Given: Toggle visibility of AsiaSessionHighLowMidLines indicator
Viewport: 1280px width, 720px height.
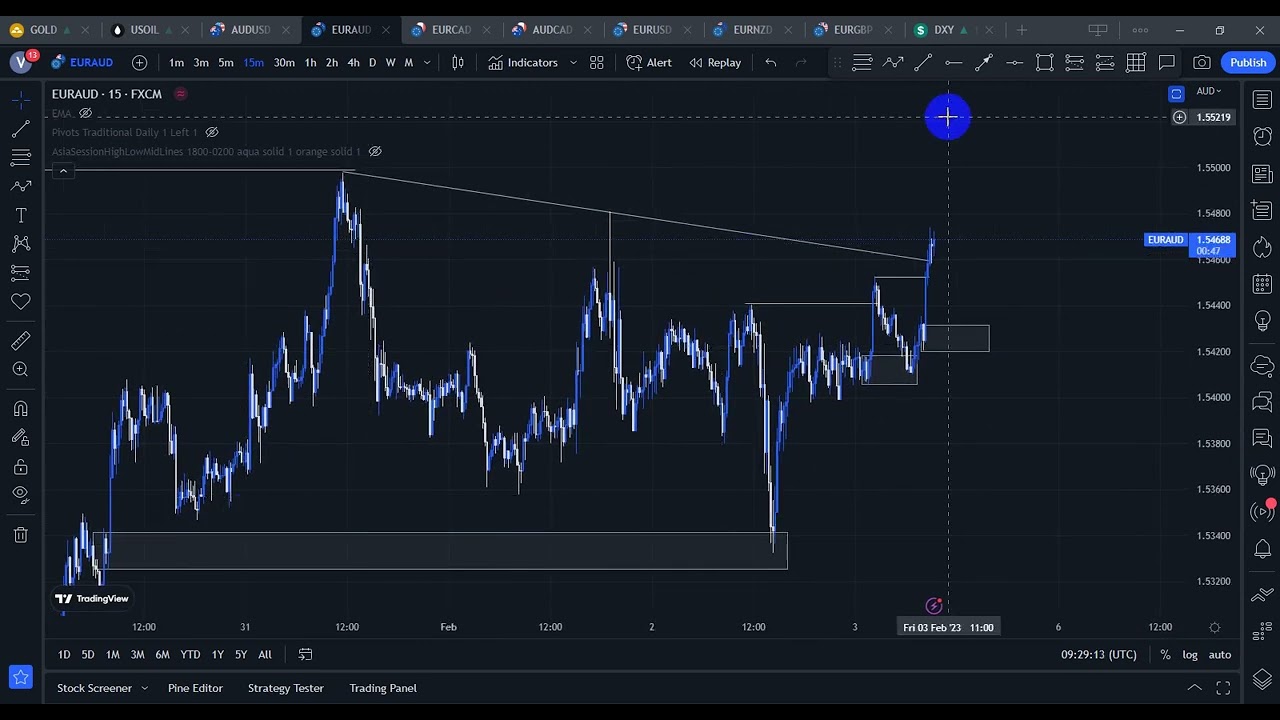Looking at the screenshot, I should tap(375, 152).
